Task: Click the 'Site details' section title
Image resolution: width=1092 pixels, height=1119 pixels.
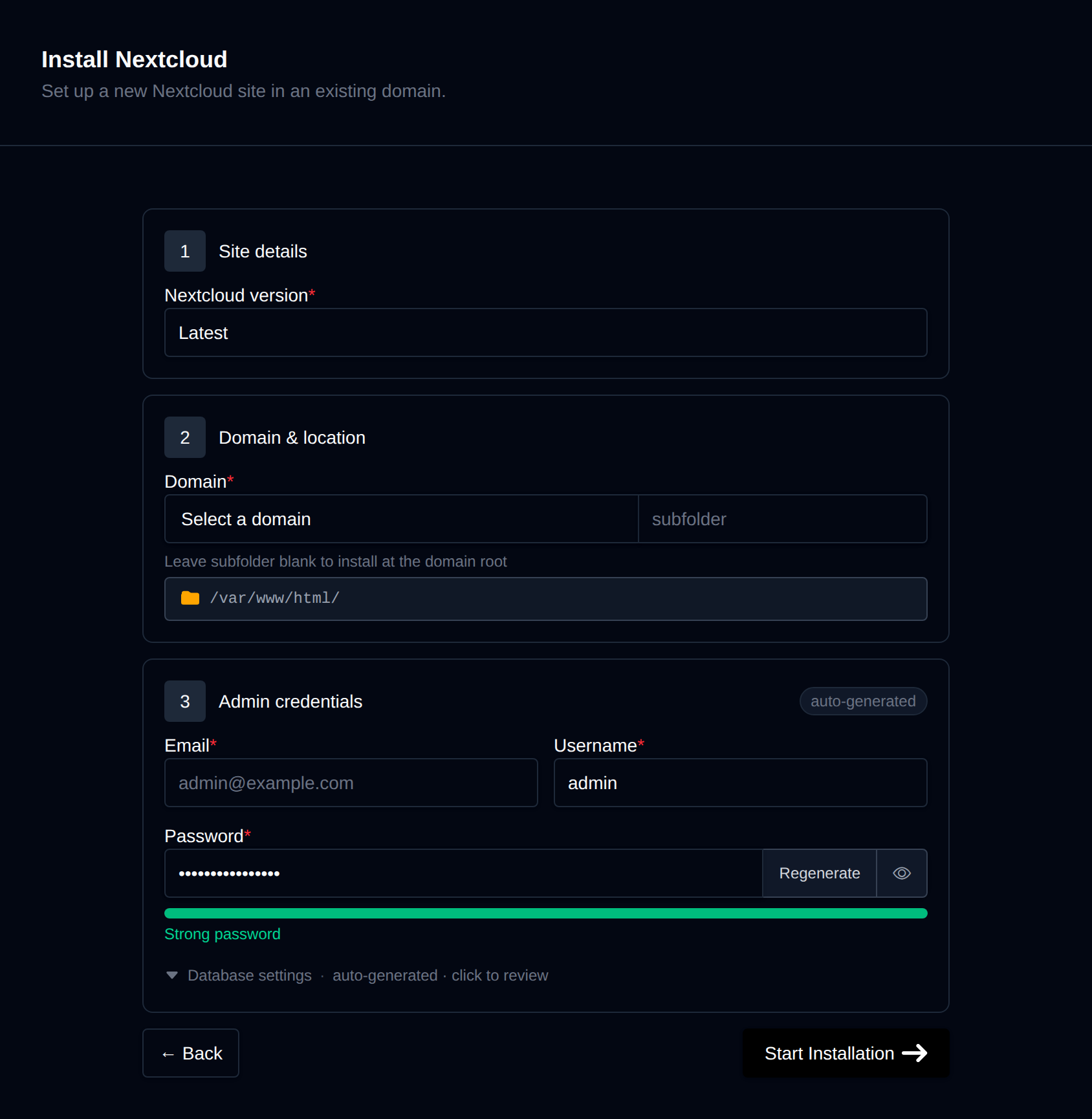Action: coord(263,251)
